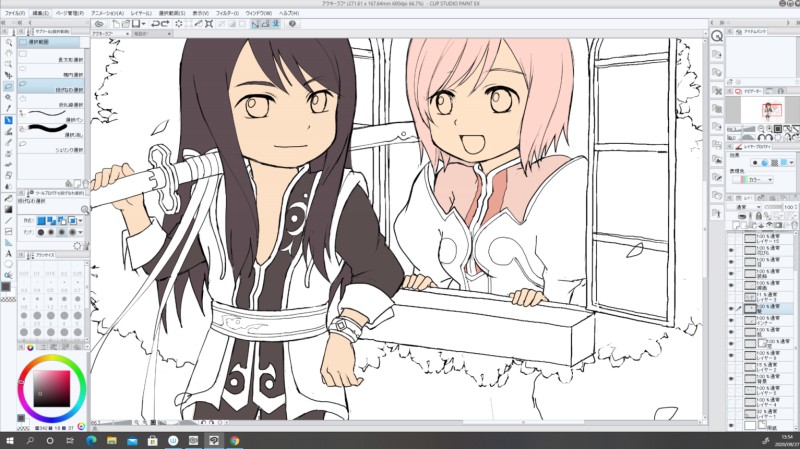Viewport: 800px width, 449px height.
Task: Click the Undo arrow in command bar
Action: pyautogui.click(x=156, y=24)
